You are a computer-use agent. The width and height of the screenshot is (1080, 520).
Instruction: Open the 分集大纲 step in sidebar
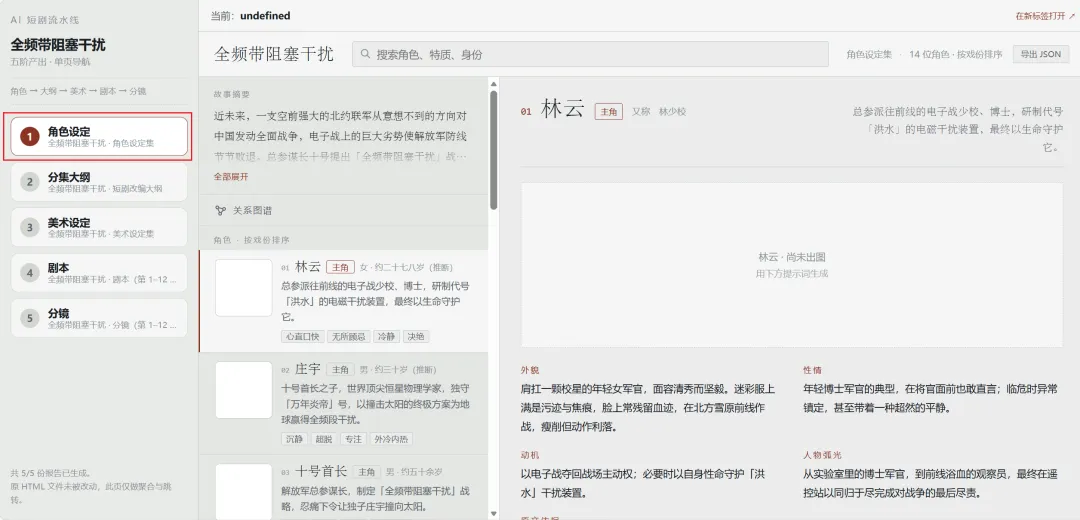99,182
